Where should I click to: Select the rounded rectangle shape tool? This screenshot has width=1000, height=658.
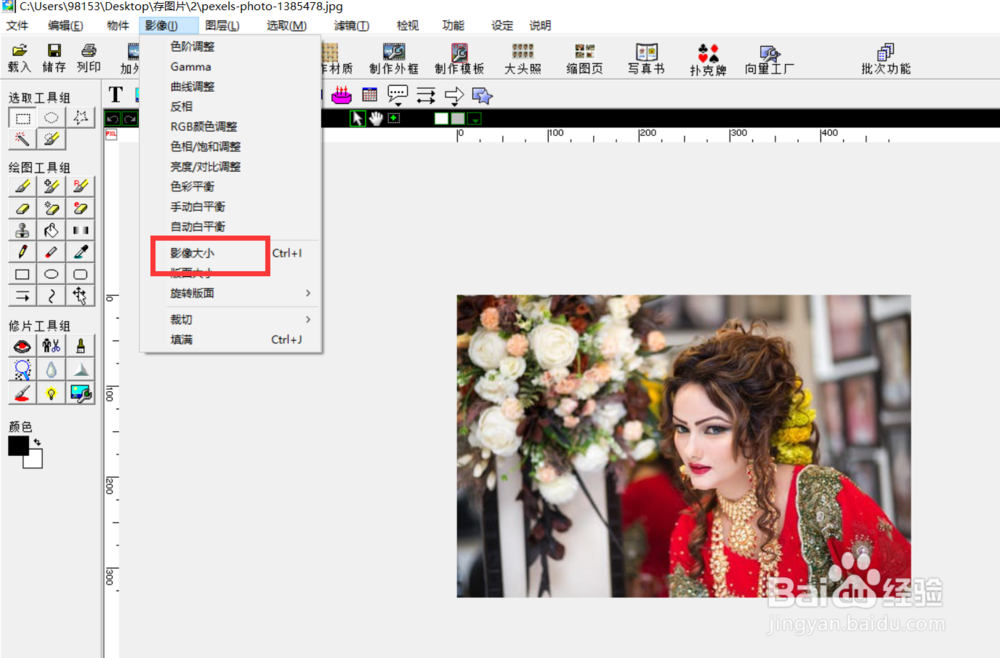point(80,274)
